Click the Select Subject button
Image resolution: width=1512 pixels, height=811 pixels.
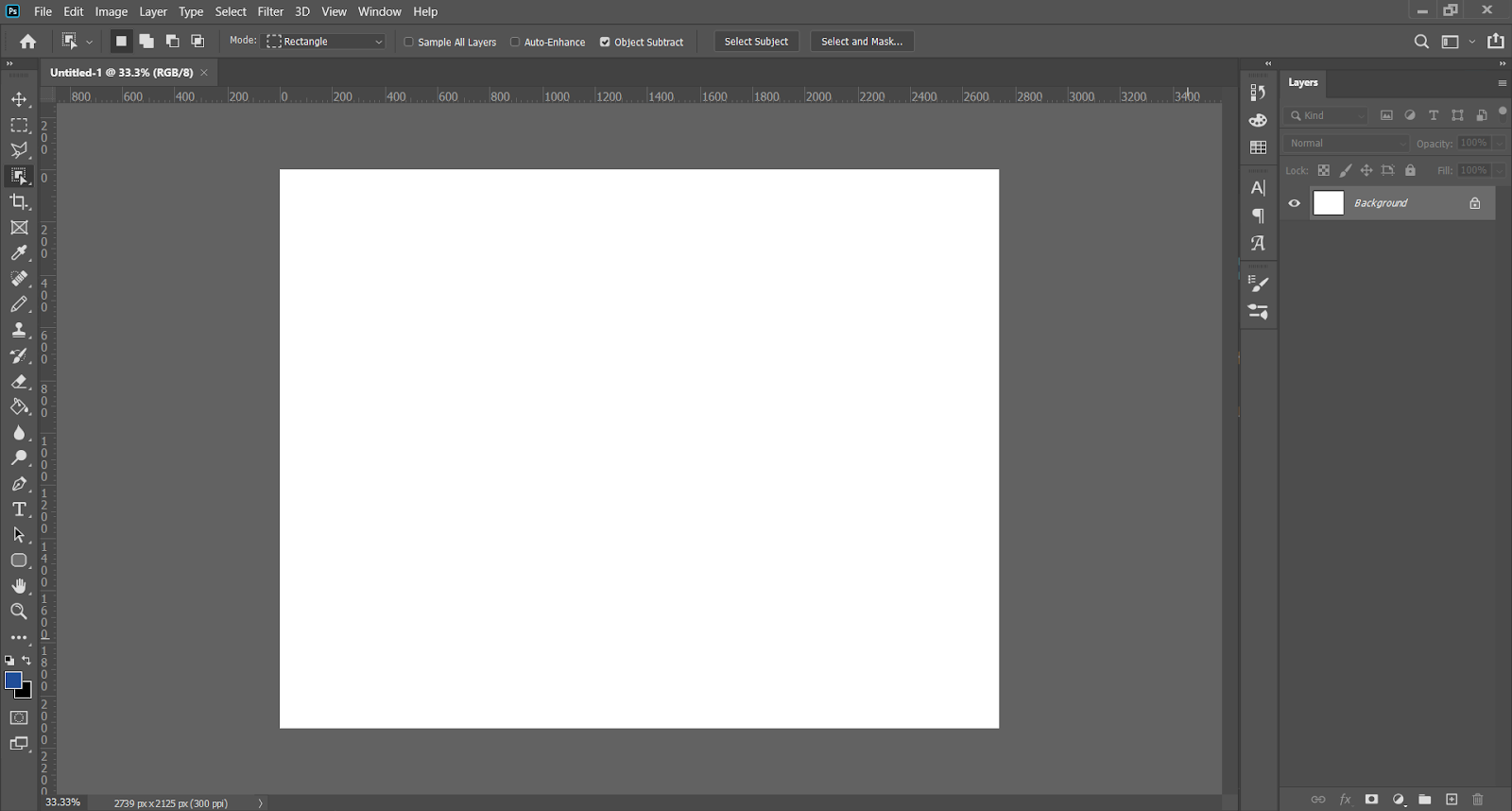(x=756, y=42)
